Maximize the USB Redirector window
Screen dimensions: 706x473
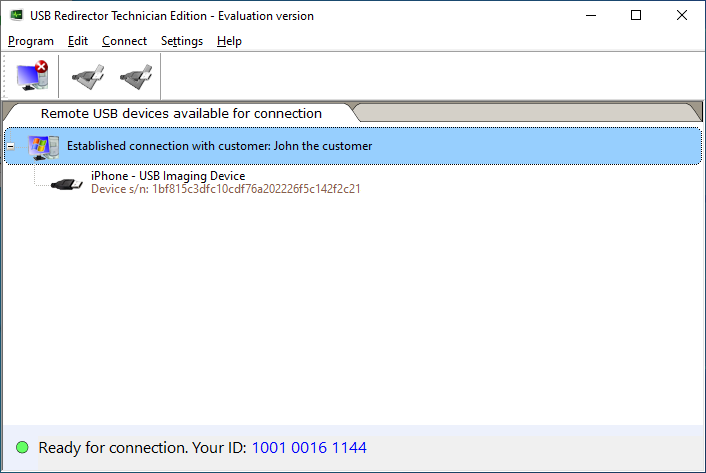(x=636, y=15)
